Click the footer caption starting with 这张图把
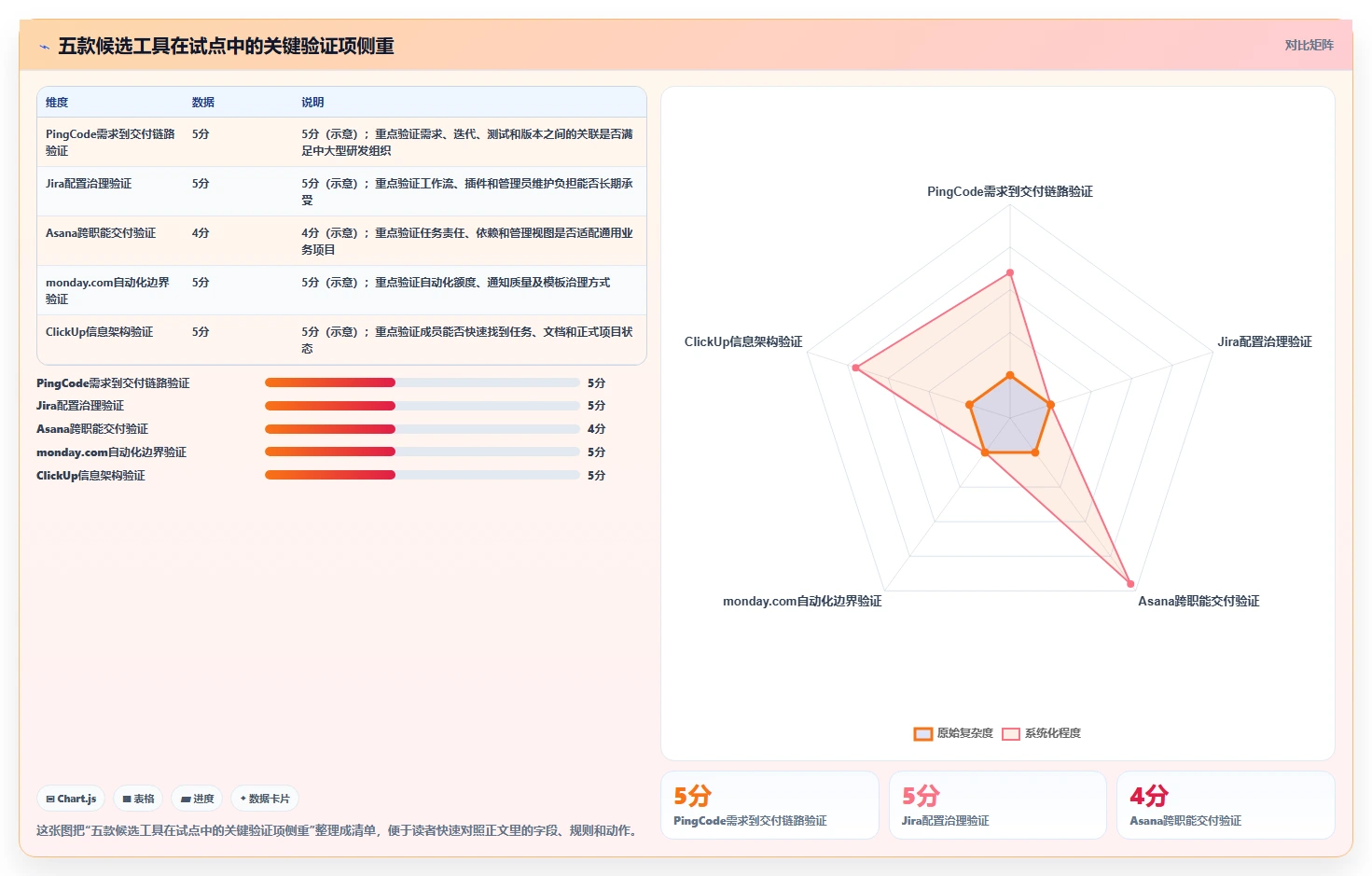The width and height of the screenshot is (1372, 876). coord(340,830)
